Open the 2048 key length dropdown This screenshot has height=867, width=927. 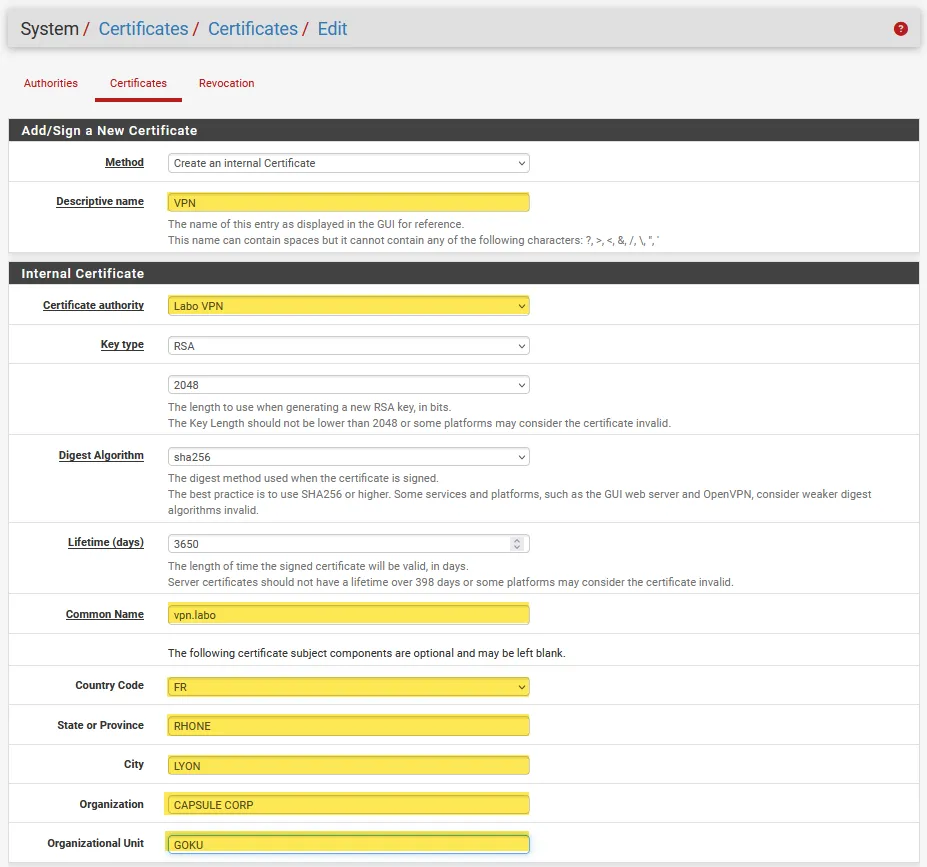point(348,385)
